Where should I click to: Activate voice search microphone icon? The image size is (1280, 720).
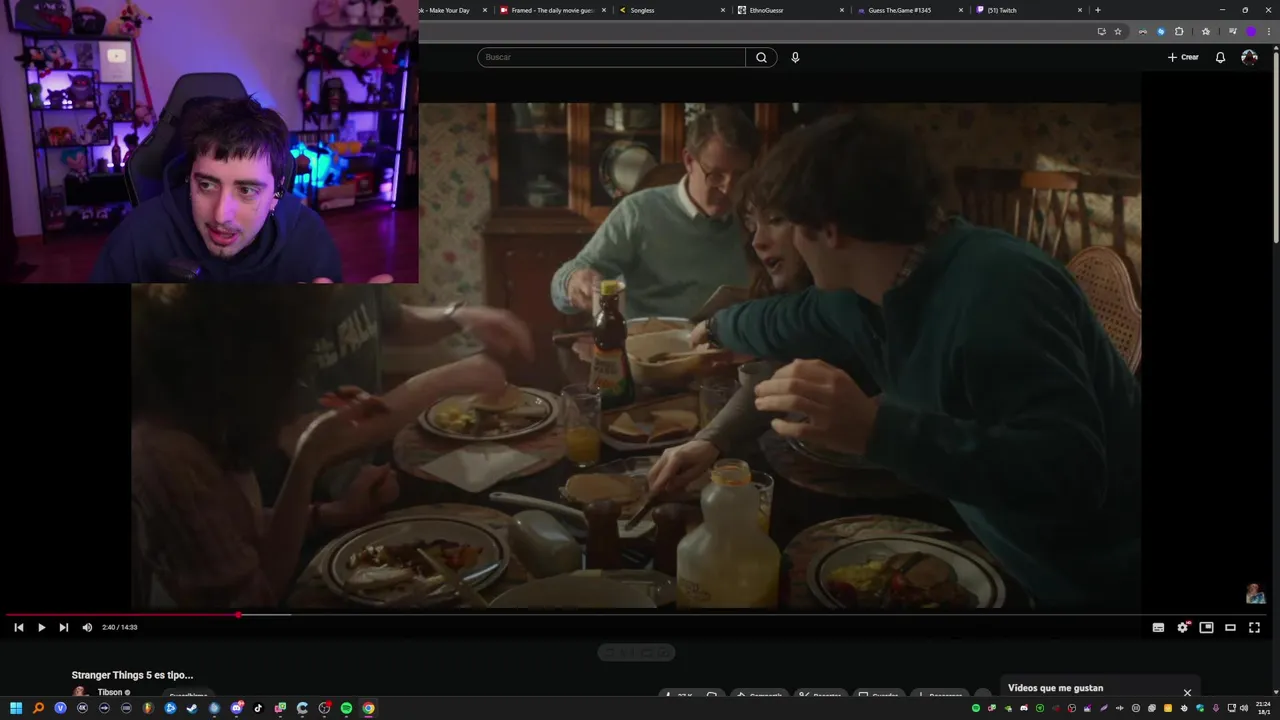point(795,57)
